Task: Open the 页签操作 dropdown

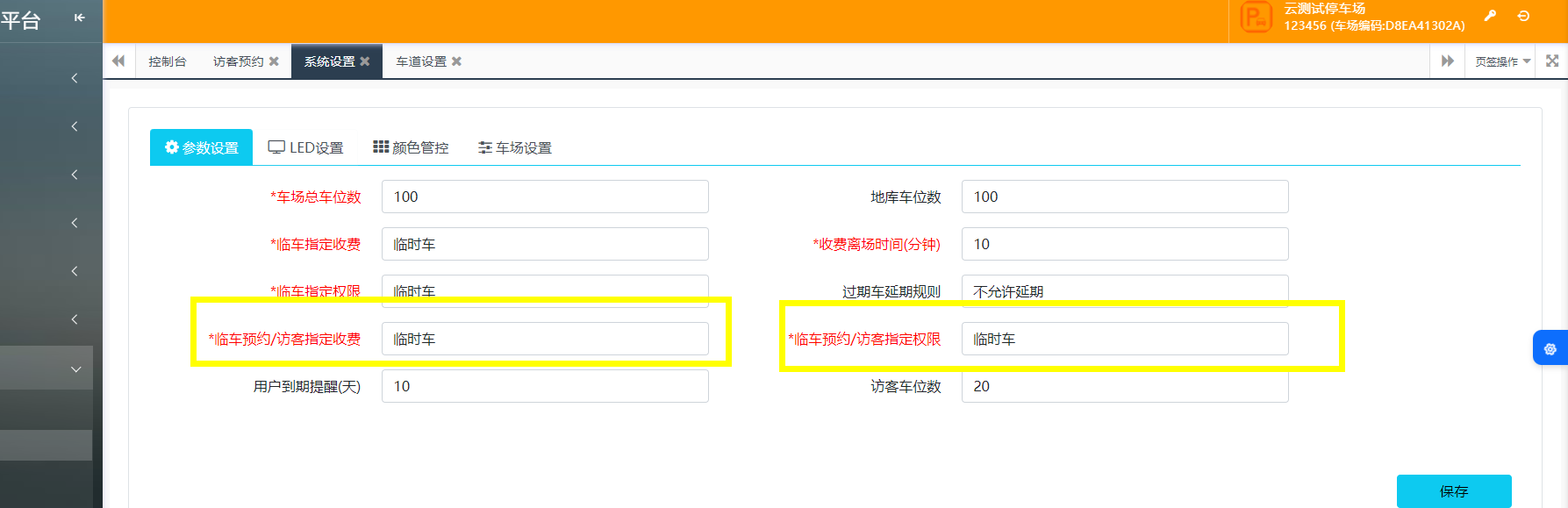Action: pyautogui.click(x=1502, y=61)
